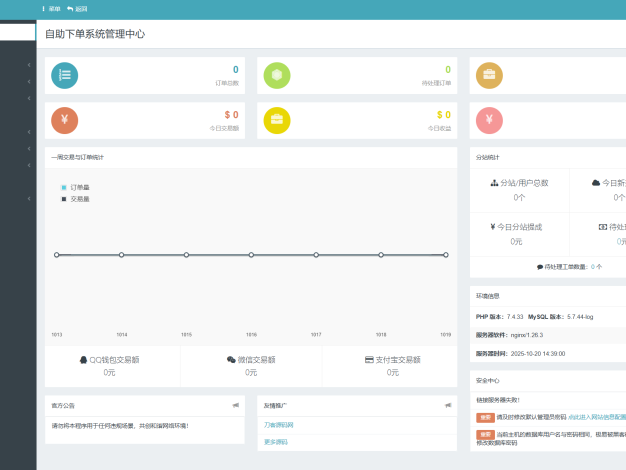Click the 友情推广 panel header text
Image resolution: width=626 pixels, height=470 pixels.
[x=275, y=406]
